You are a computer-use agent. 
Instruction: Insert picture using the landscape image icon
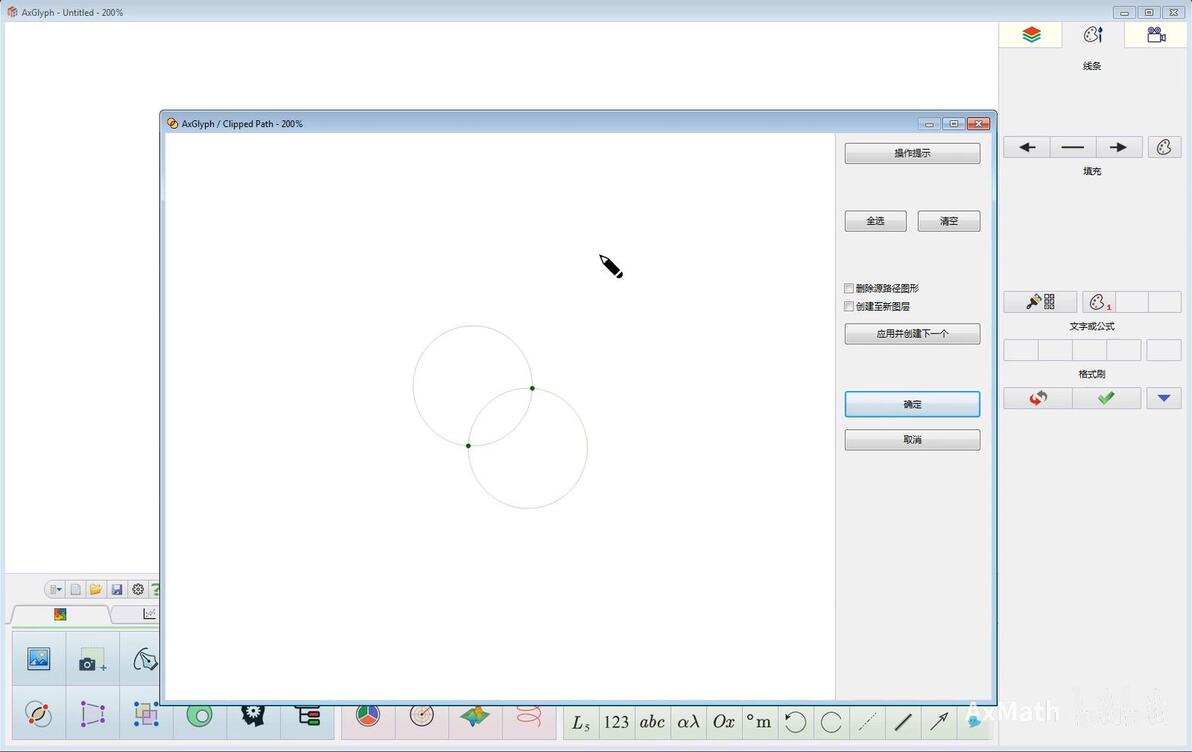coord(39,658)
